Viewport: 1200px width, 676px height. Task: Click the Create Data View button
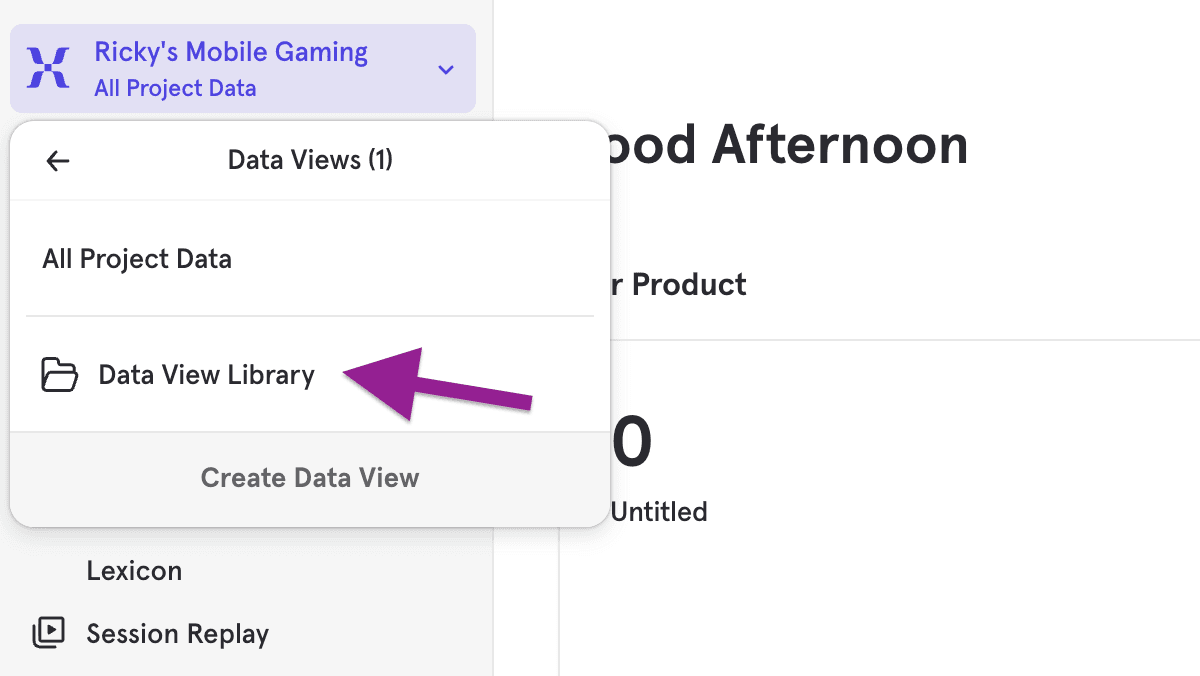tap(310, 478)
